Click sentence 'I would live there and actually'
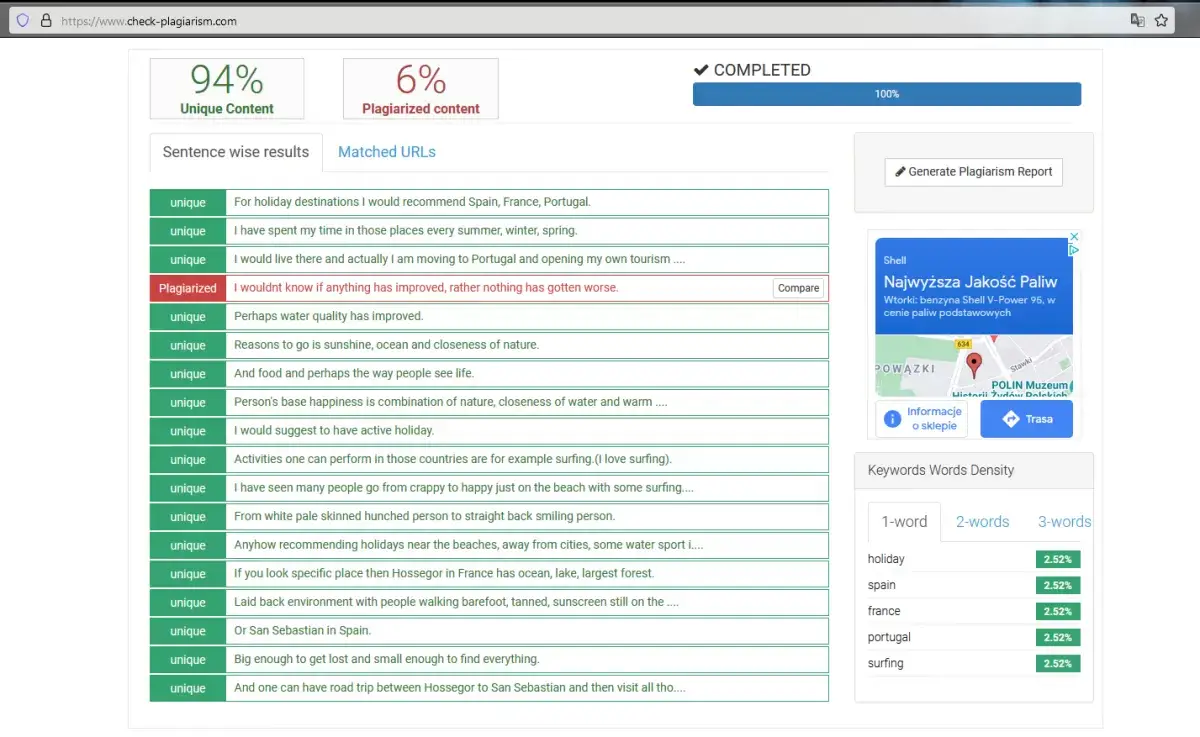Image resolution: width=1200 pixels, height=737 pixels. tap(459, 259)
